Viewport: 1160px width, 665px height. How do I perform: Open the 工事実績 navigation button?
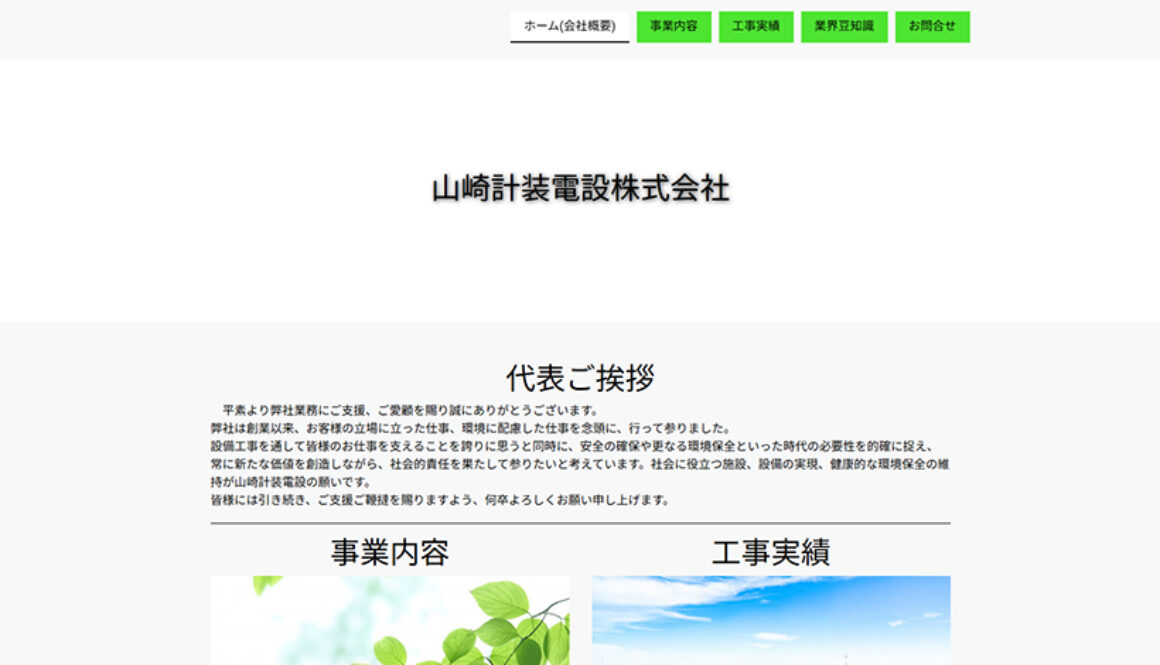pos(755,27)
